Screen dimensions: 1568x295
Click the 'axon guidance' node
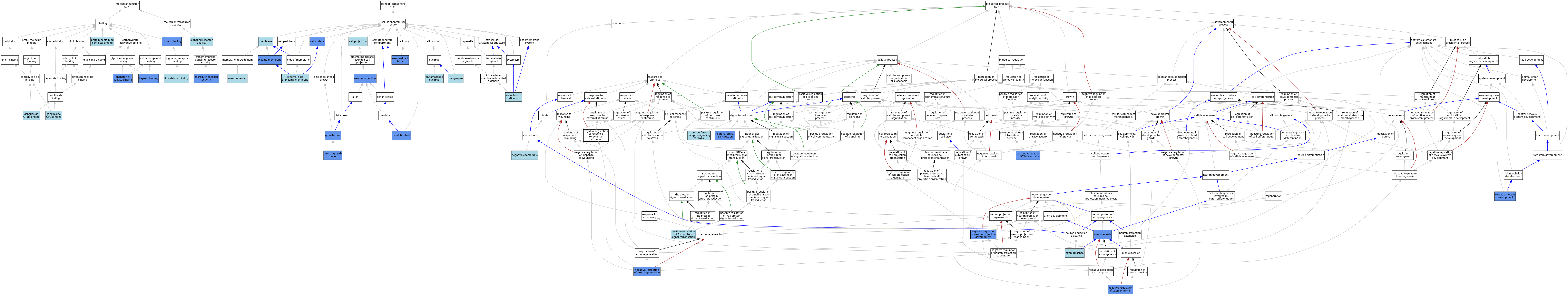coord(1074,253)
